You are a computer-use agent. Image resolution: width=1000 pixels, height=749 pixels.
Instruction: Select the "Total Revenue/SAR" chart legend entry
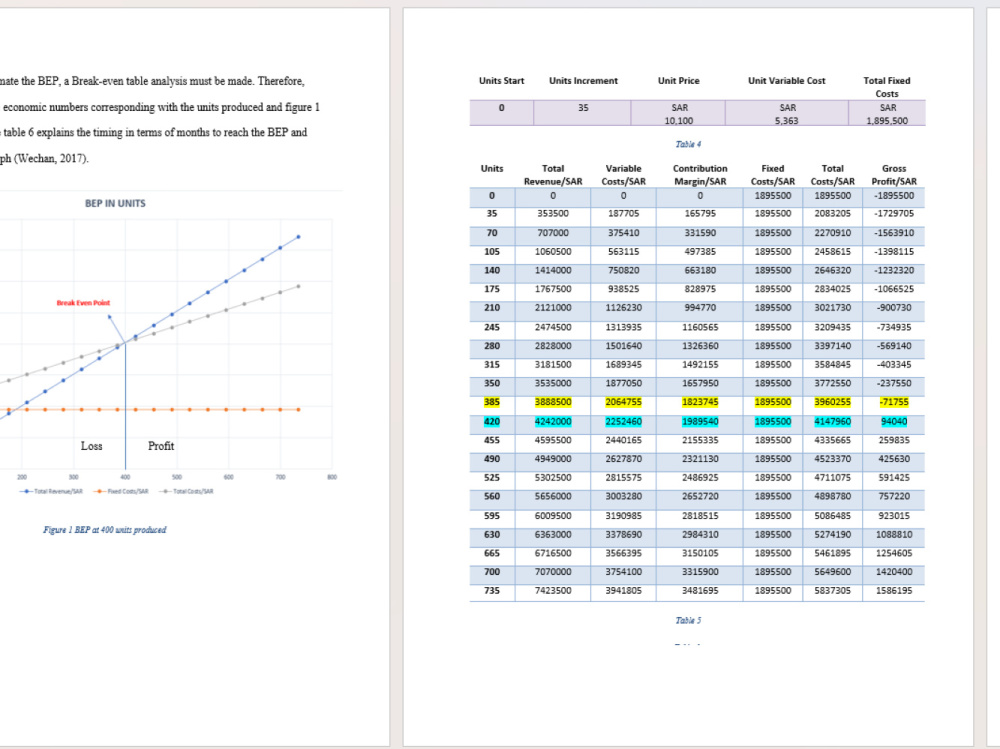[52, 491]
